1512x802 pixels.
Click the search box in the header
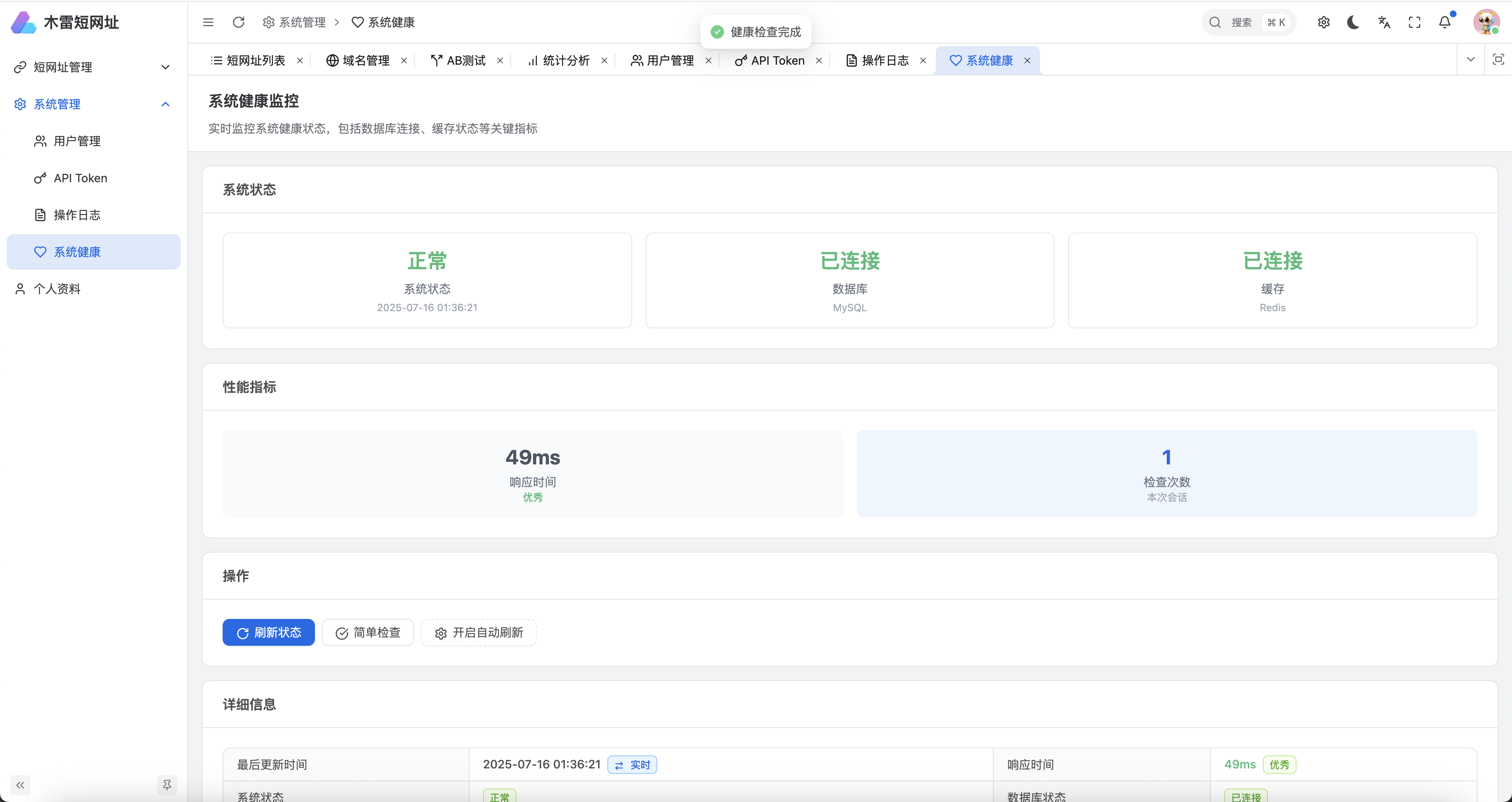pyautogui.click(x=1248, y=22)
